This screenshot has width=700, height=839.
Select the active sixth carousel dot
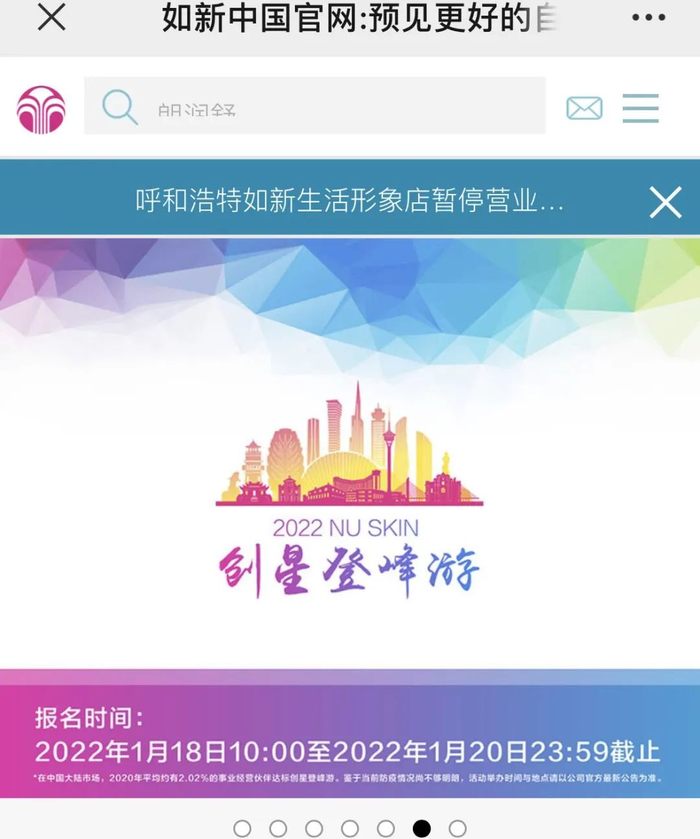click(421, 828)
